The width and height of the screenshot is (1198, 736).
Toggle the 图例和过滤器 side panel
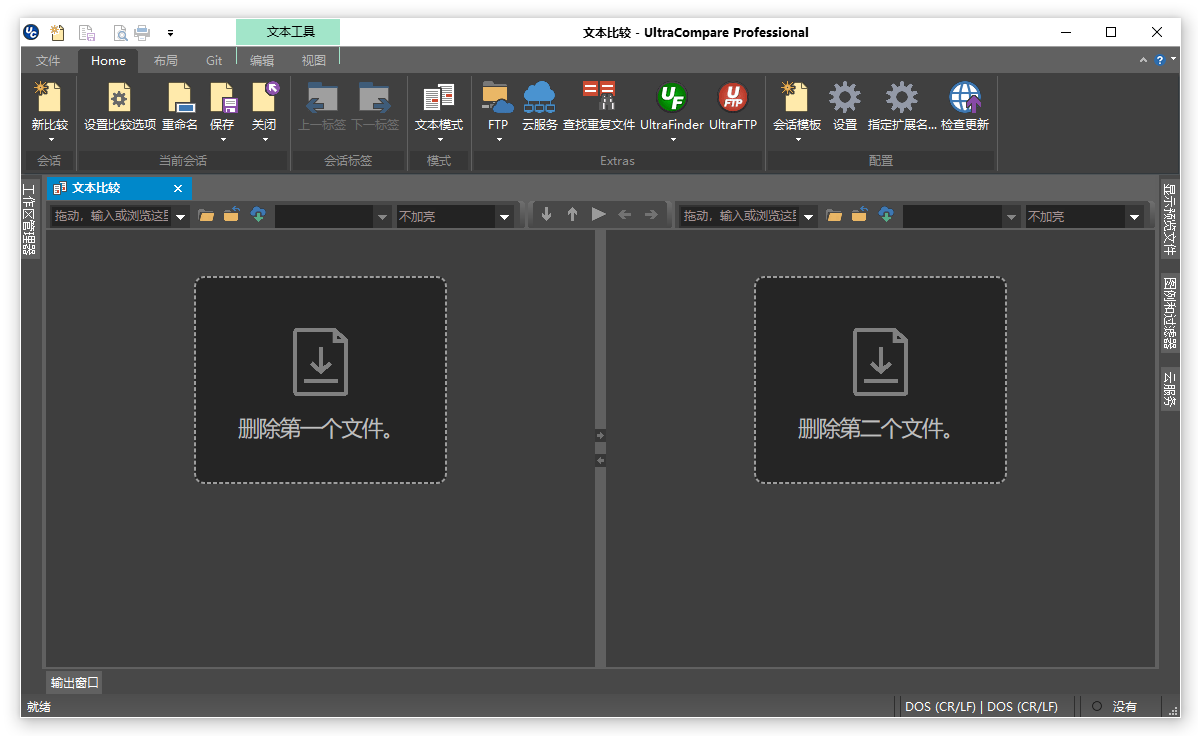1169,313
